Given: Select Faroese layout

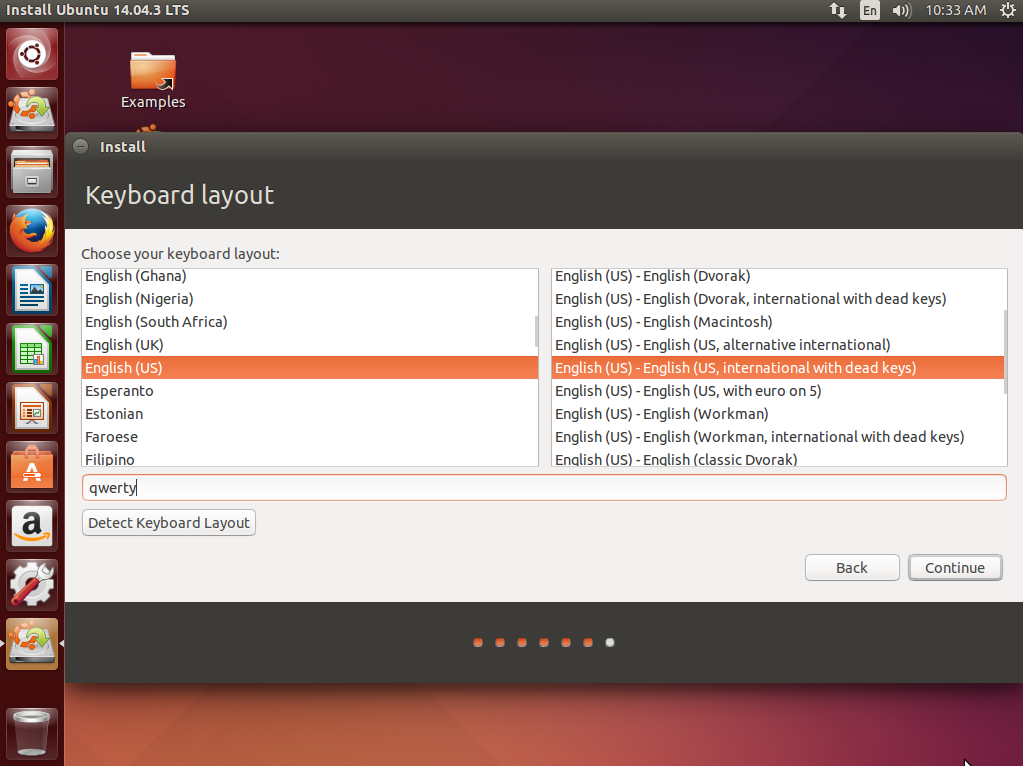Looking at the screenshot, I should (x=310, y=437).
